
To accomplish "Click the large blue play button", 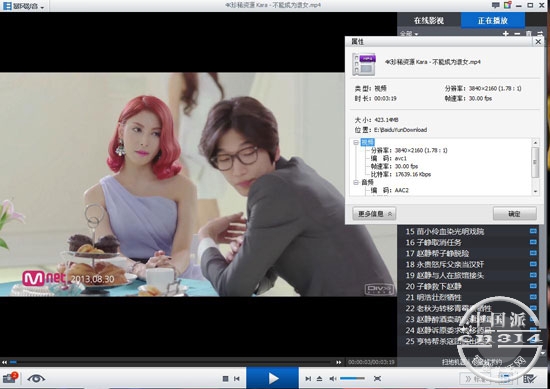I will click(273, 378).
